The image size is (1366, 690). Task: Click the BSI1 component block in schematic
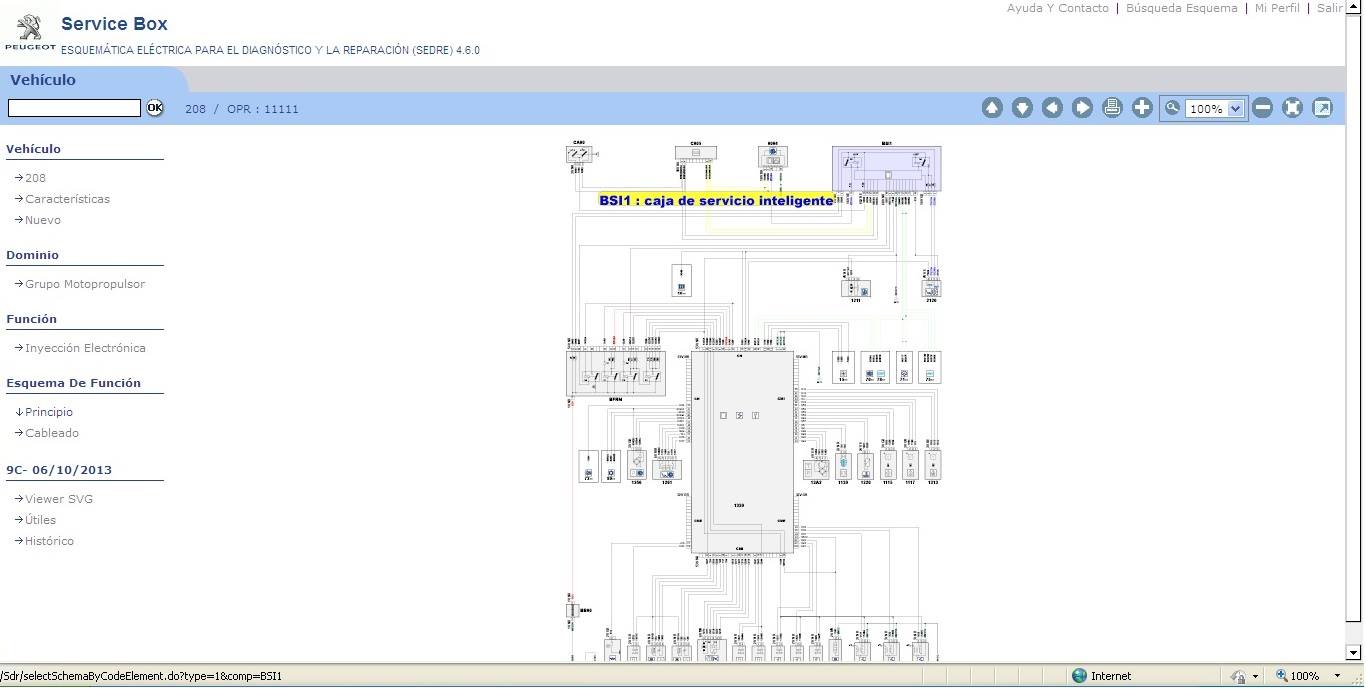(x=886, y=167)
